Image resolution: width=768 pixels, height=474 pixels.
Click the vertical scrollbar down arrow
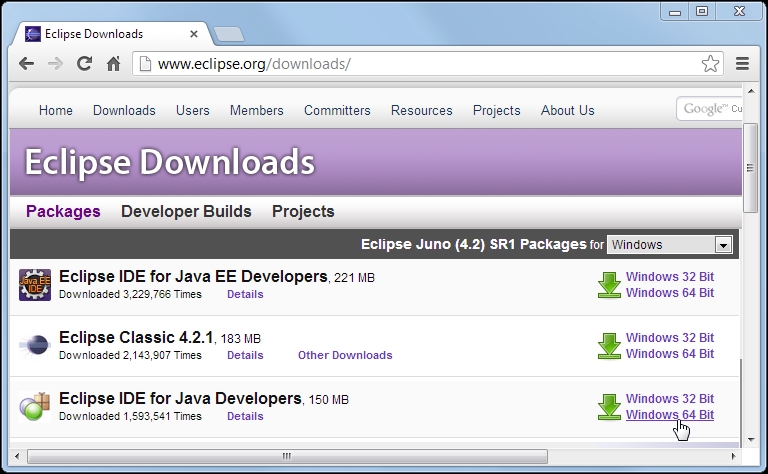[x=750, y=440]
